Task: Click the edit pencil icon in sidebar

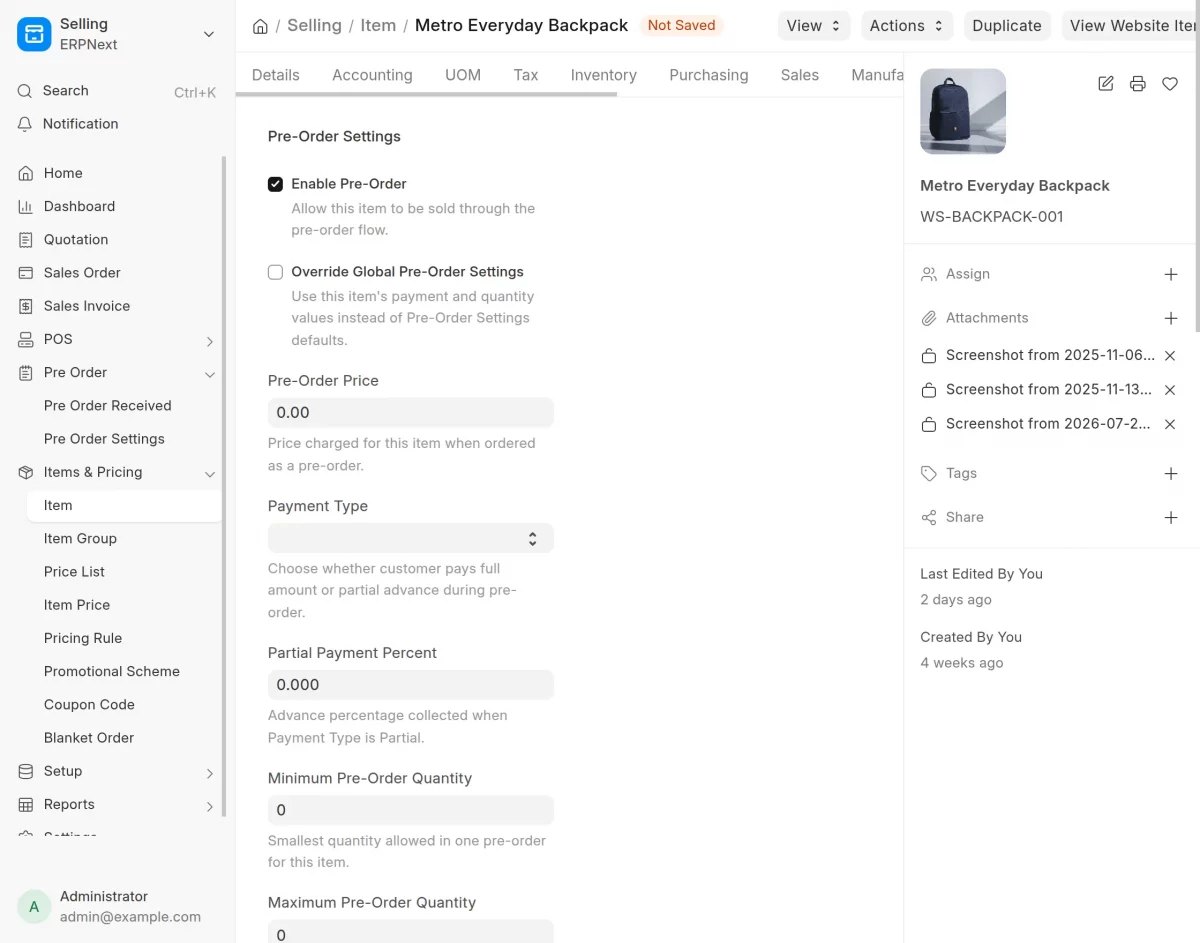Action: 1105,84
